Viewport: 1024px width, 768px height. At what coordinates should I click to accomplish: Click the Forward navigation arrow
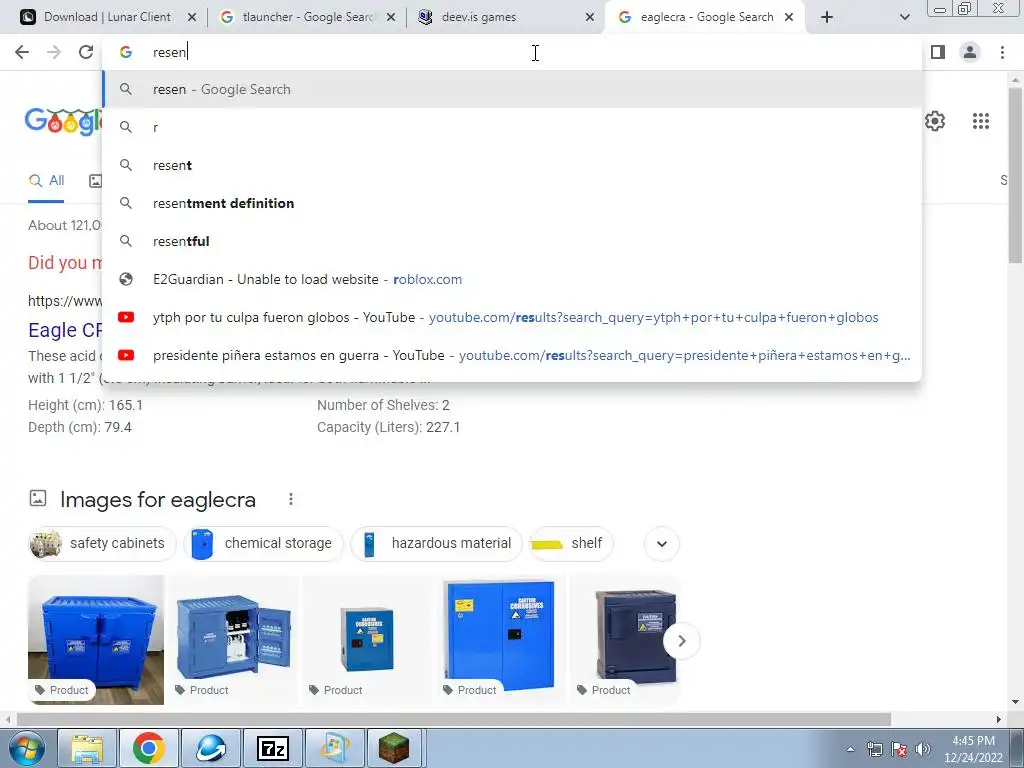[54, 52]
